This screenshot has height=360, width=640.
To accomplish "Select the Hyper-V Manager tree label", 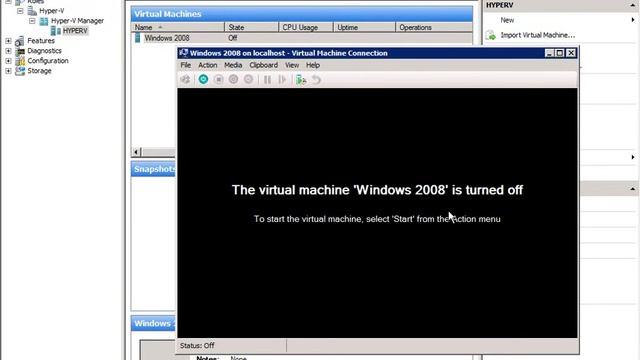I will [x=78, y=21].
